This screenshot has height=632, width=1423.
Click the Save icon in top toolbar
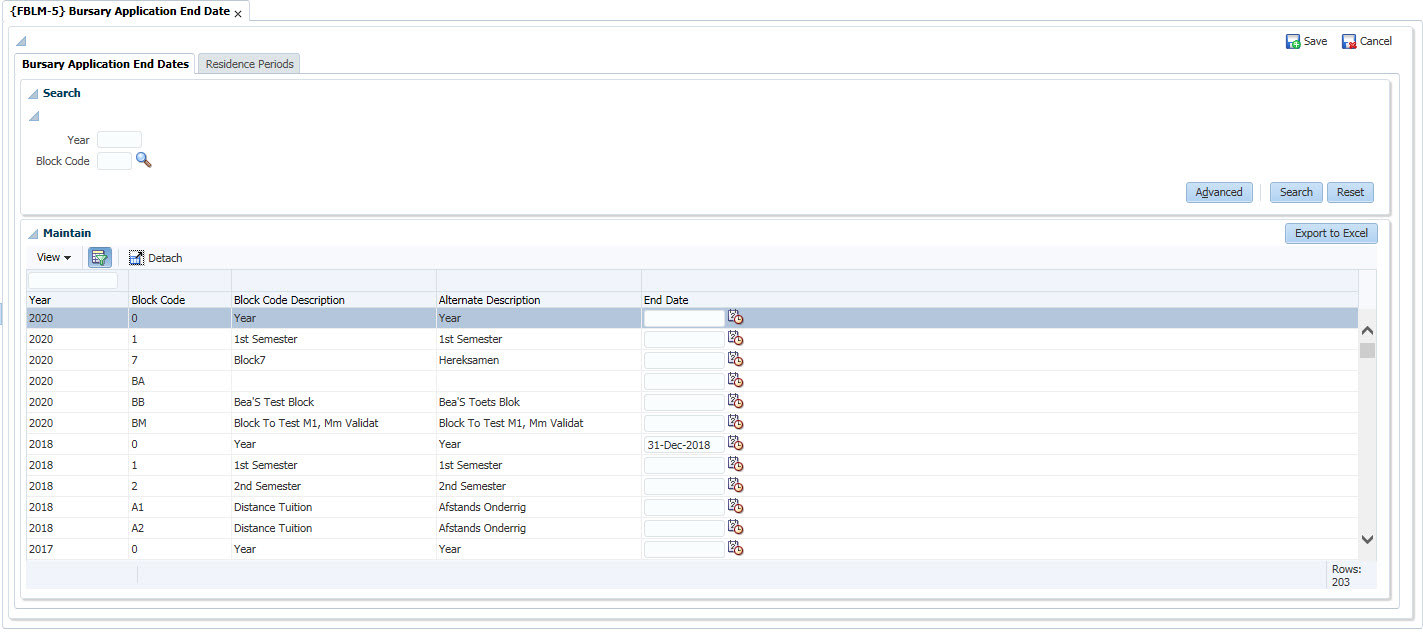click(1293, 42)
